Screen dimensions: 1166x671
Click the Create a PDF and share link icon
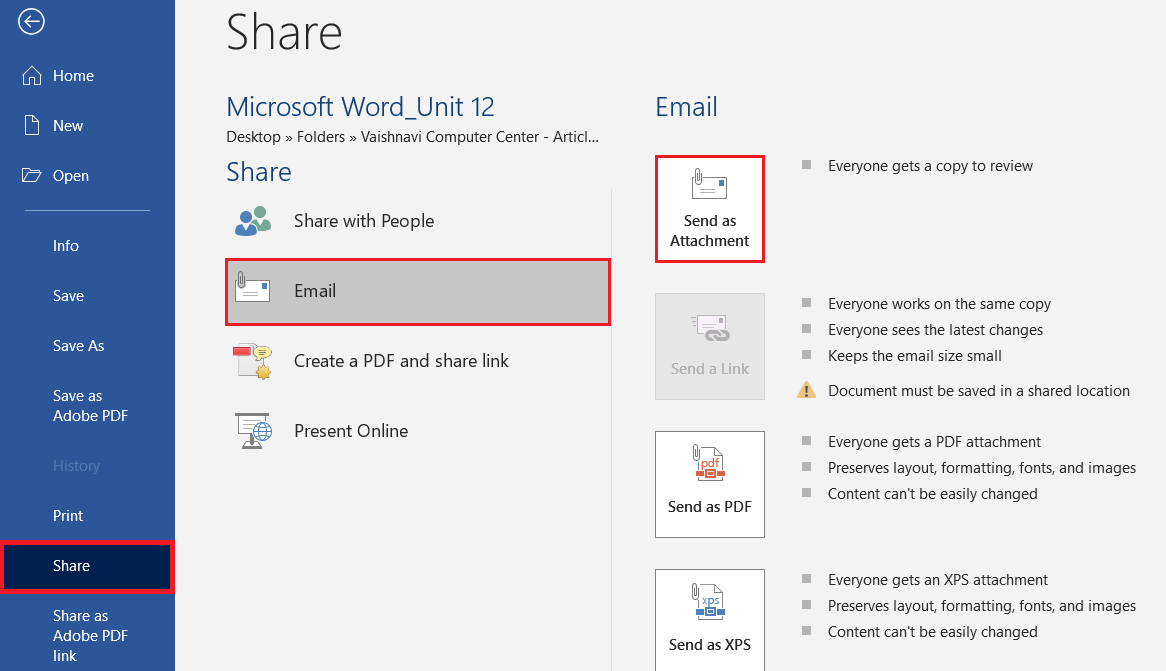pos(253,361)
